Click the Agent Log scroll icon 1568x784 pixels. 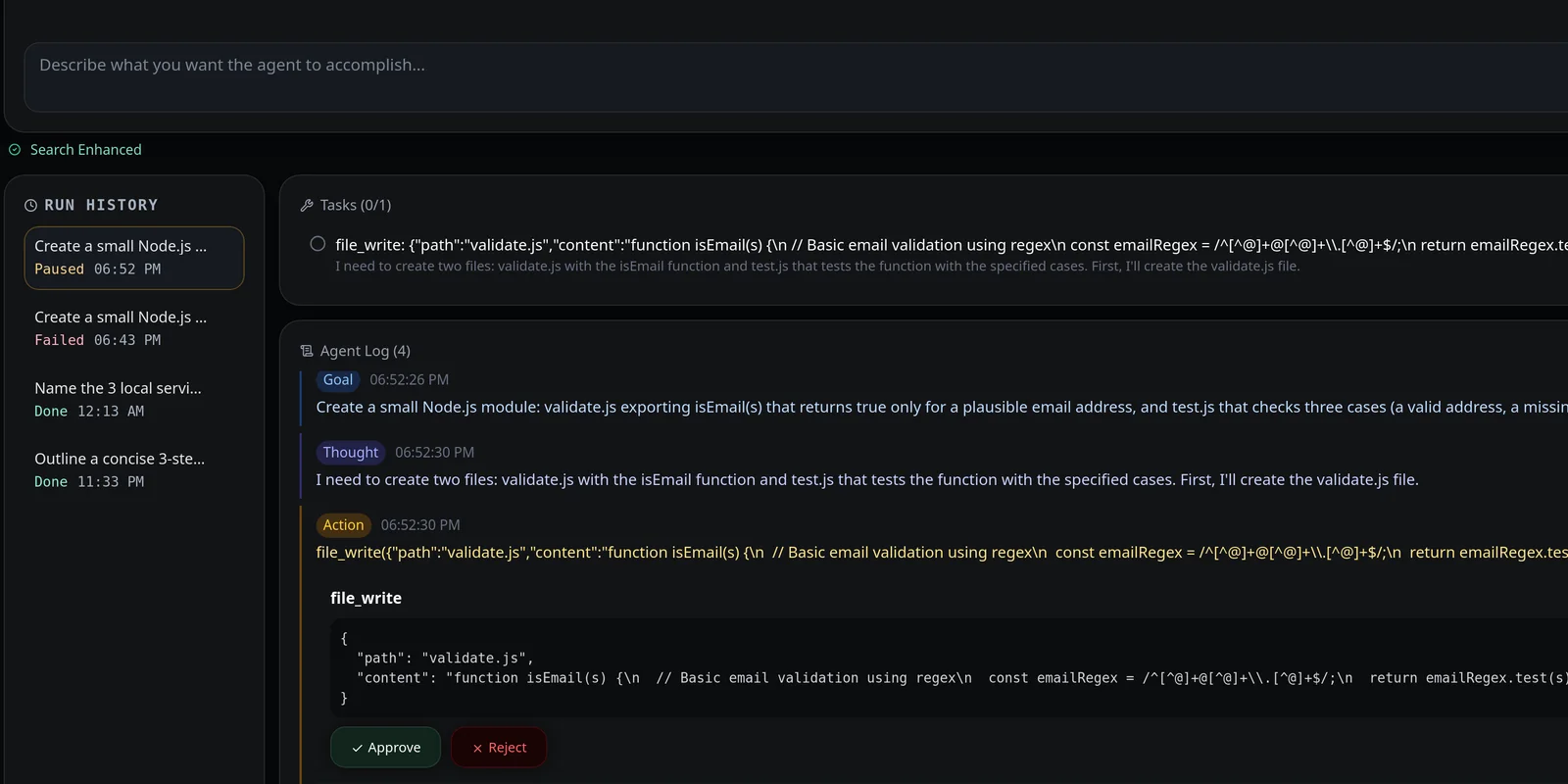click(x=307, y=351)
